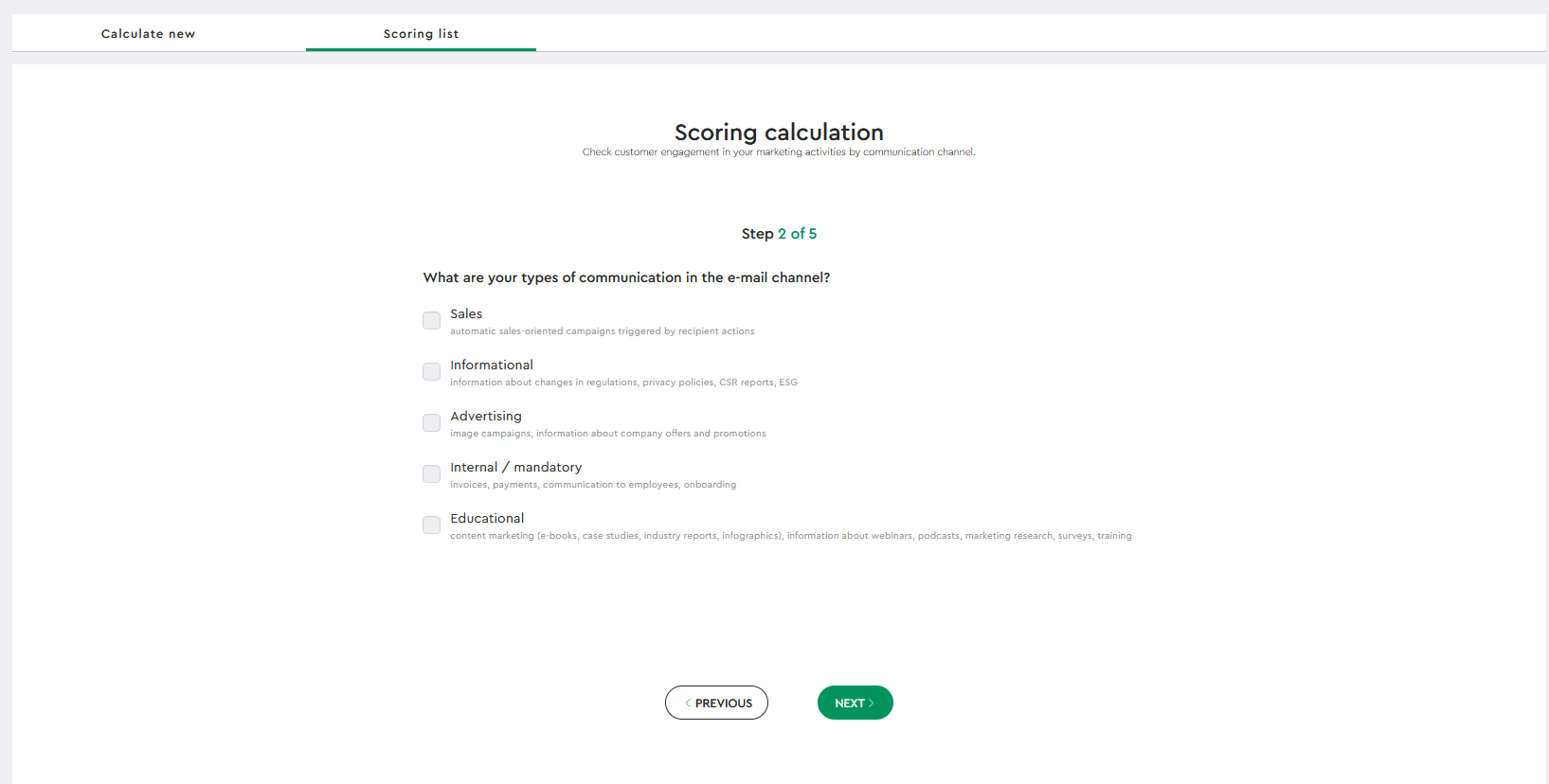
Task: Toggle the Educational checkbox
Action: pyautogui.click(x=431, y=526)
